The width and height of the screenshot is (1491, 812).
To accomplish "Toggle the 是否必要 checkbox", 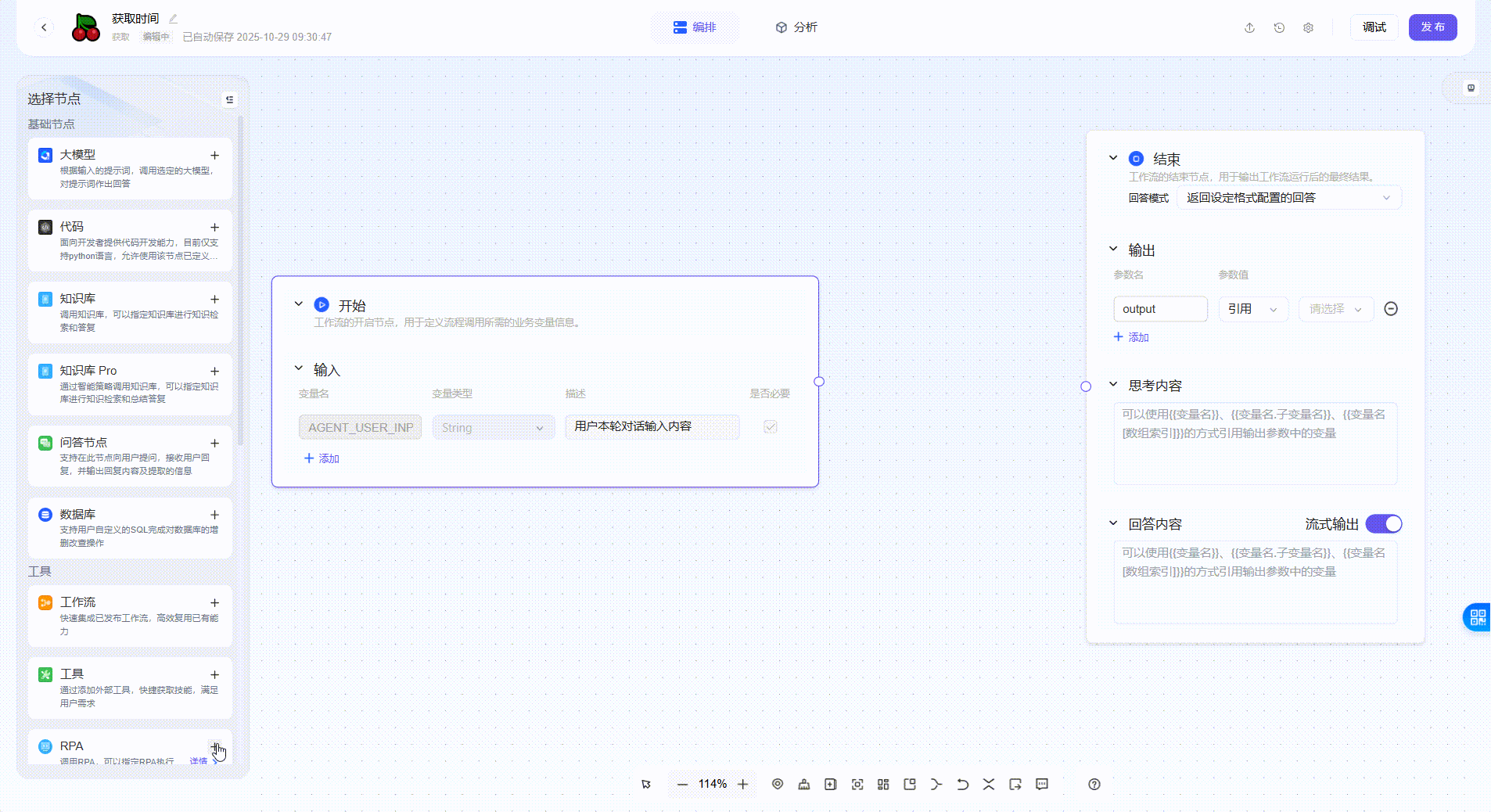I will pos(771,427).
